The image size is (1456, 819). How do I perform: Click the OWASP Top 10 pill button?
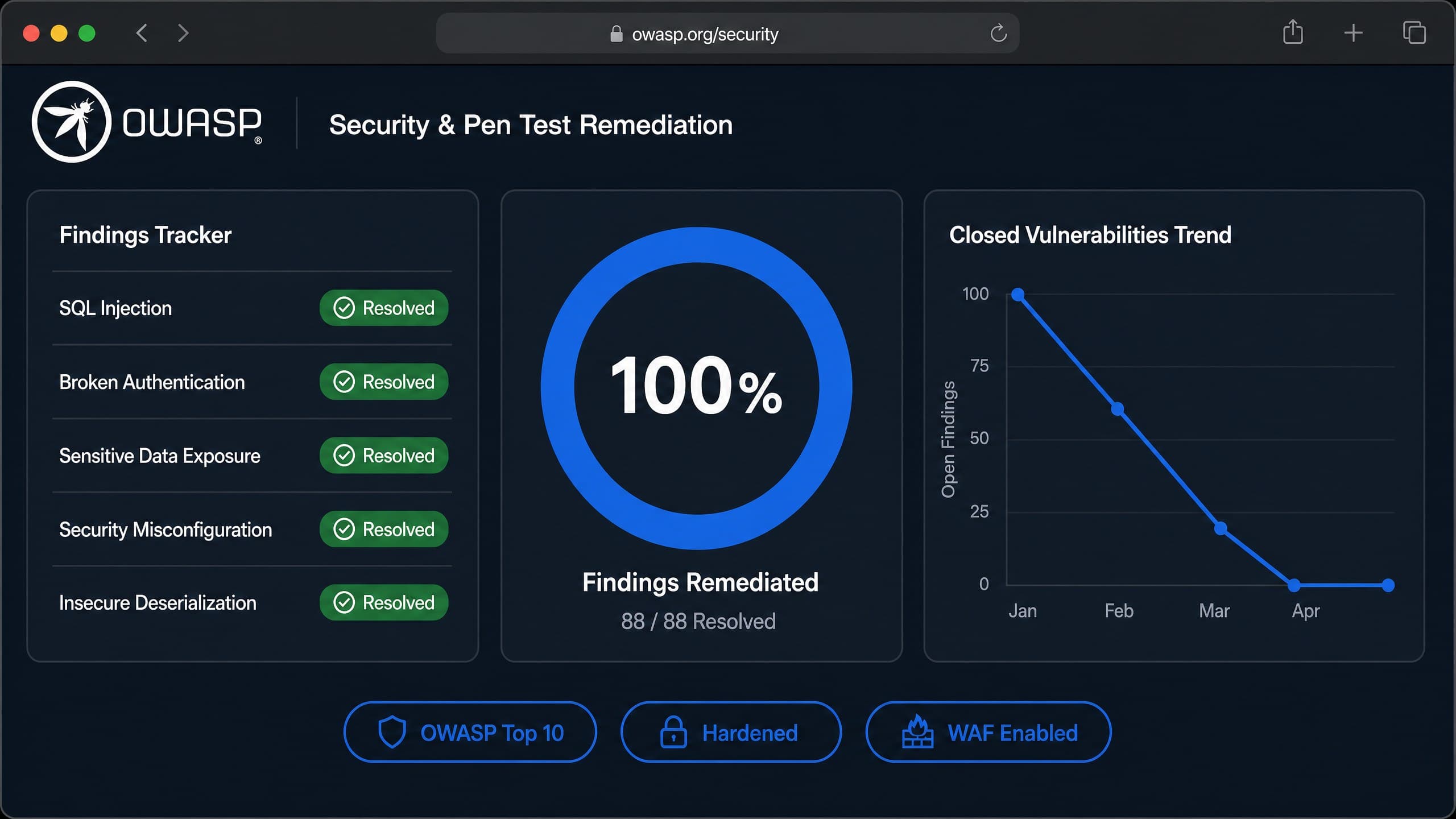pos(470,732)
